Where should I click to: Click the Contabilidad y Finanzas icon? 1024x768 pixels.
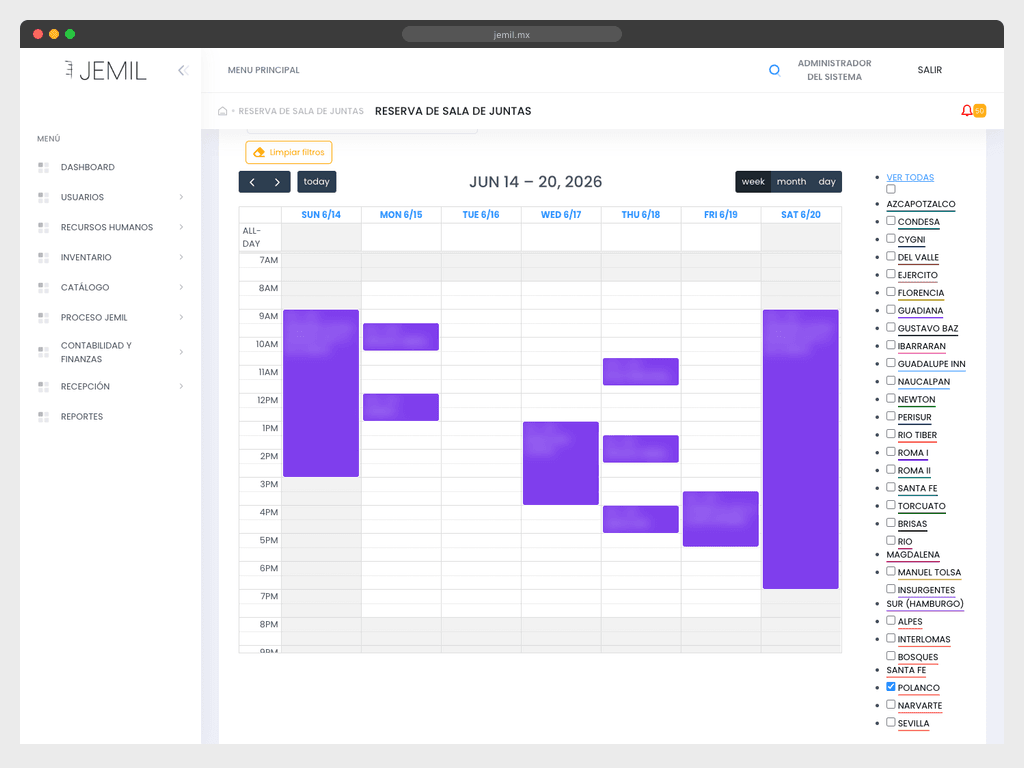pyautogui.click(x=44, y=352)
